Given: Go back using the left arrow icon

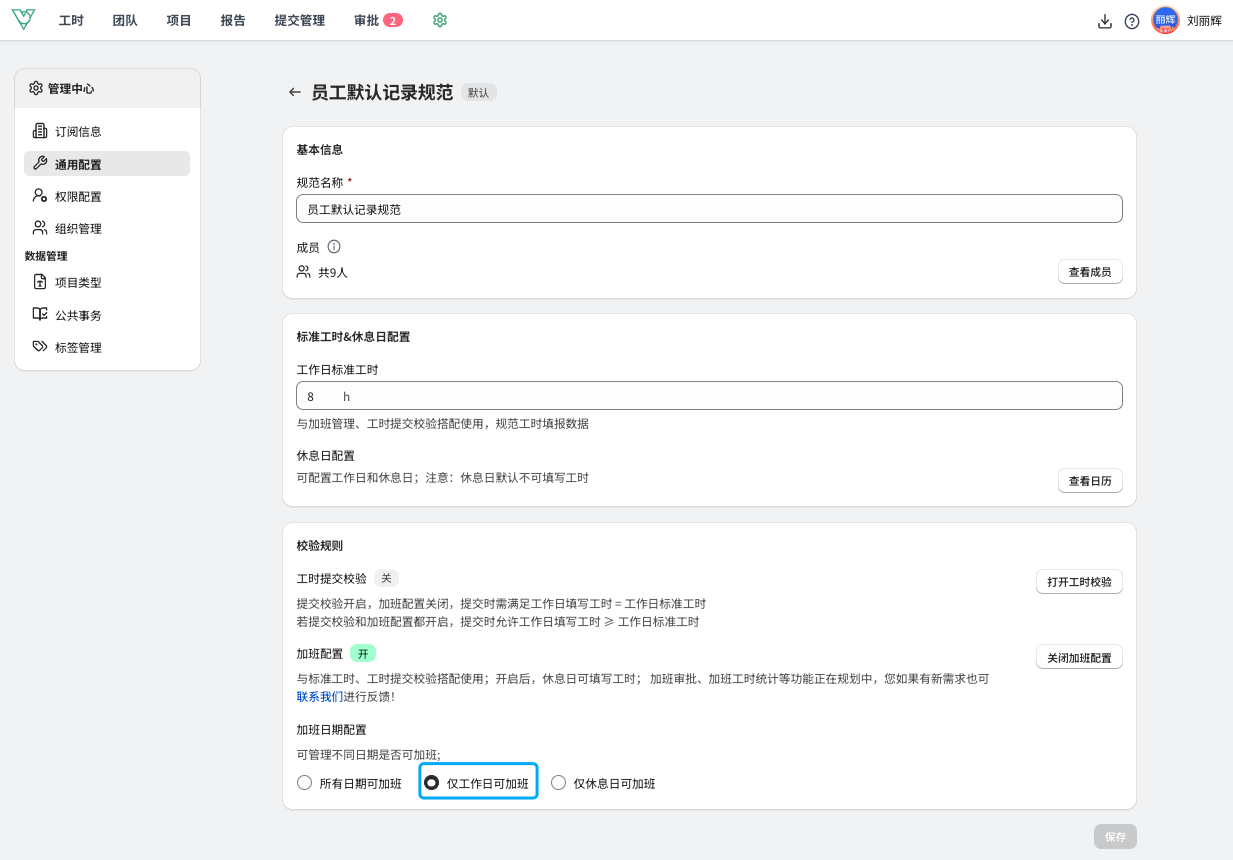Looking at the screenshot, I should [294, 92].
